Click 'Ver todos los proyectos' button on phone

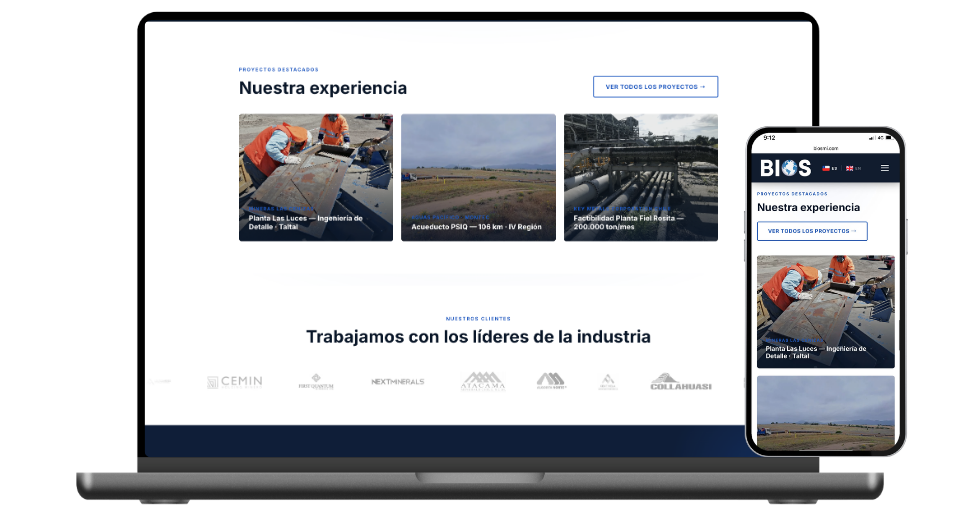812,231
